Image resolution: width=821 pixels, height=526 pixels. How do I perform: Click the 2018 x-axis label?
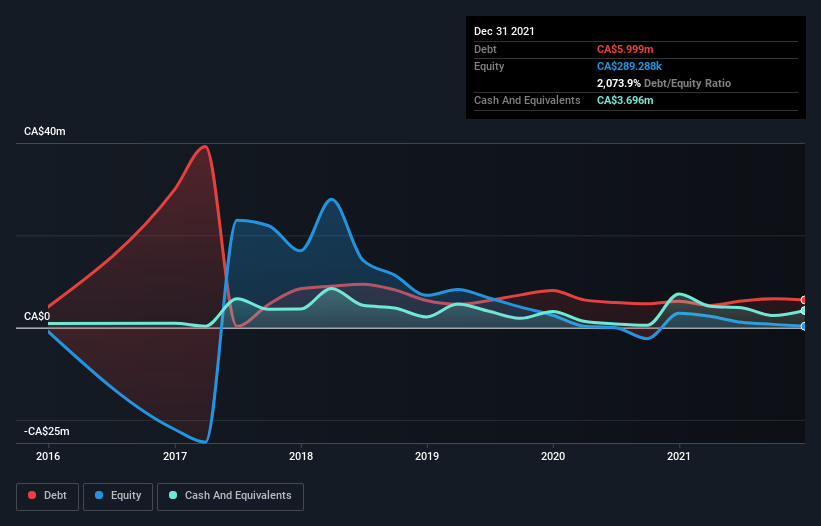click(x=301, y=456)
